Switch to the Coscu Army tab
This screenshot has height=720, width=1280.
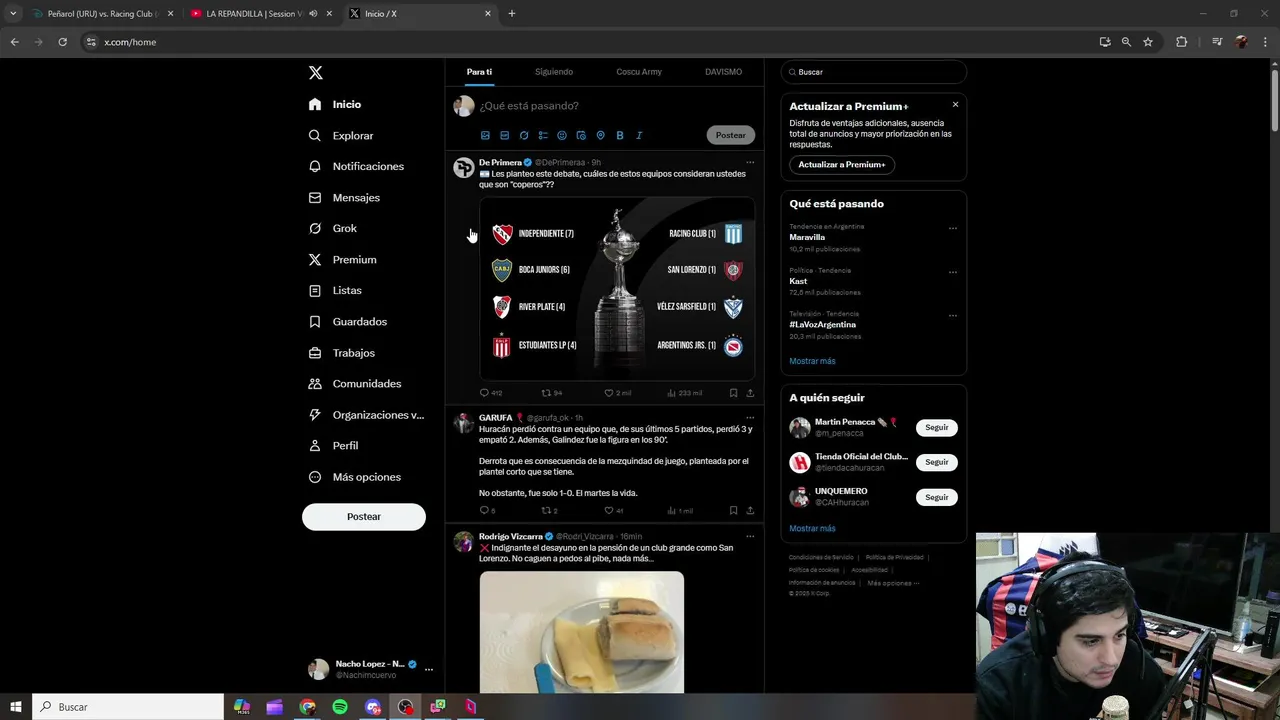tap(639, 72)
